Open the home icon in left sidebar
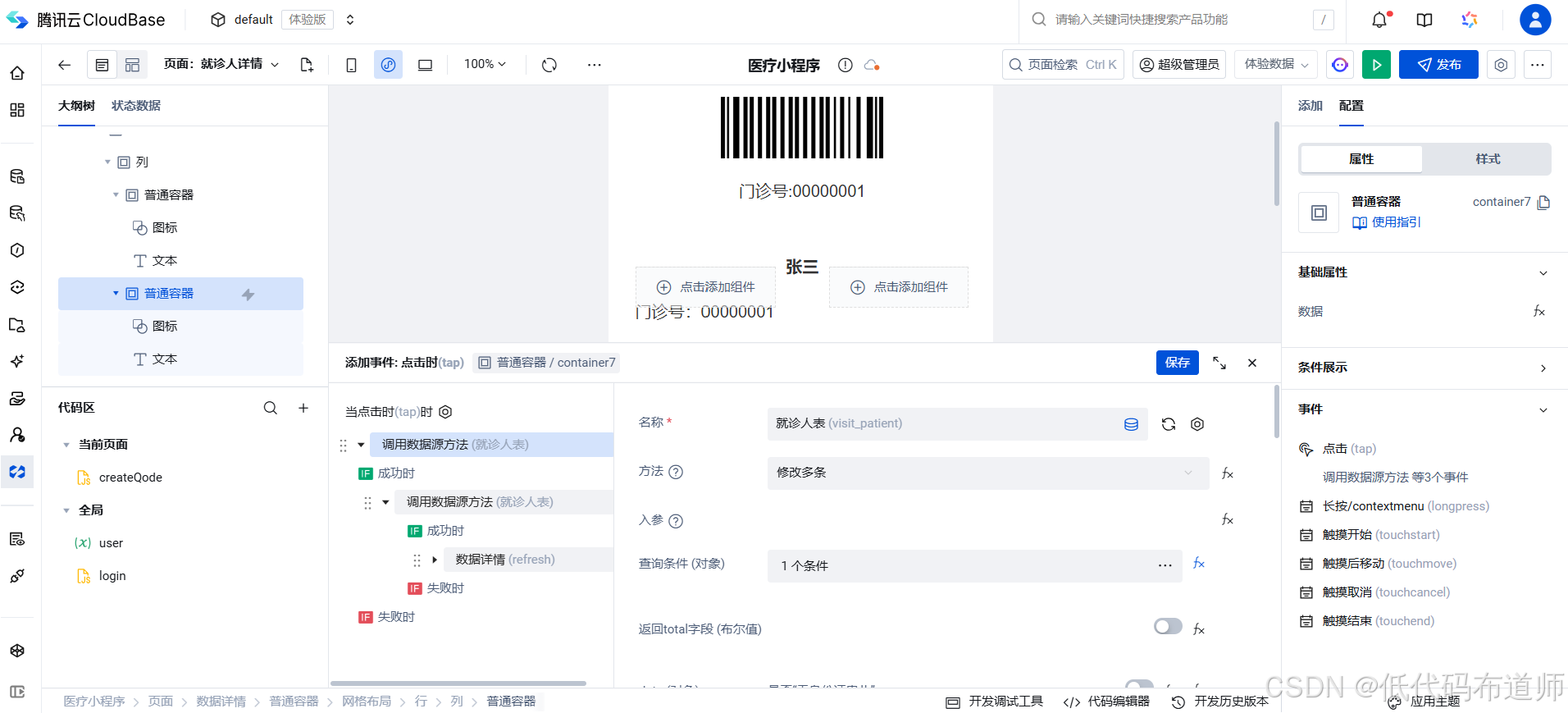 (x=17, y=73)
